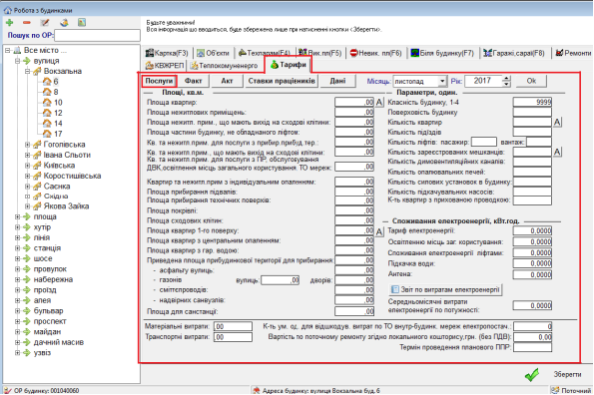Switch to the Теплокомуненерго tab

tap(224, 66)
